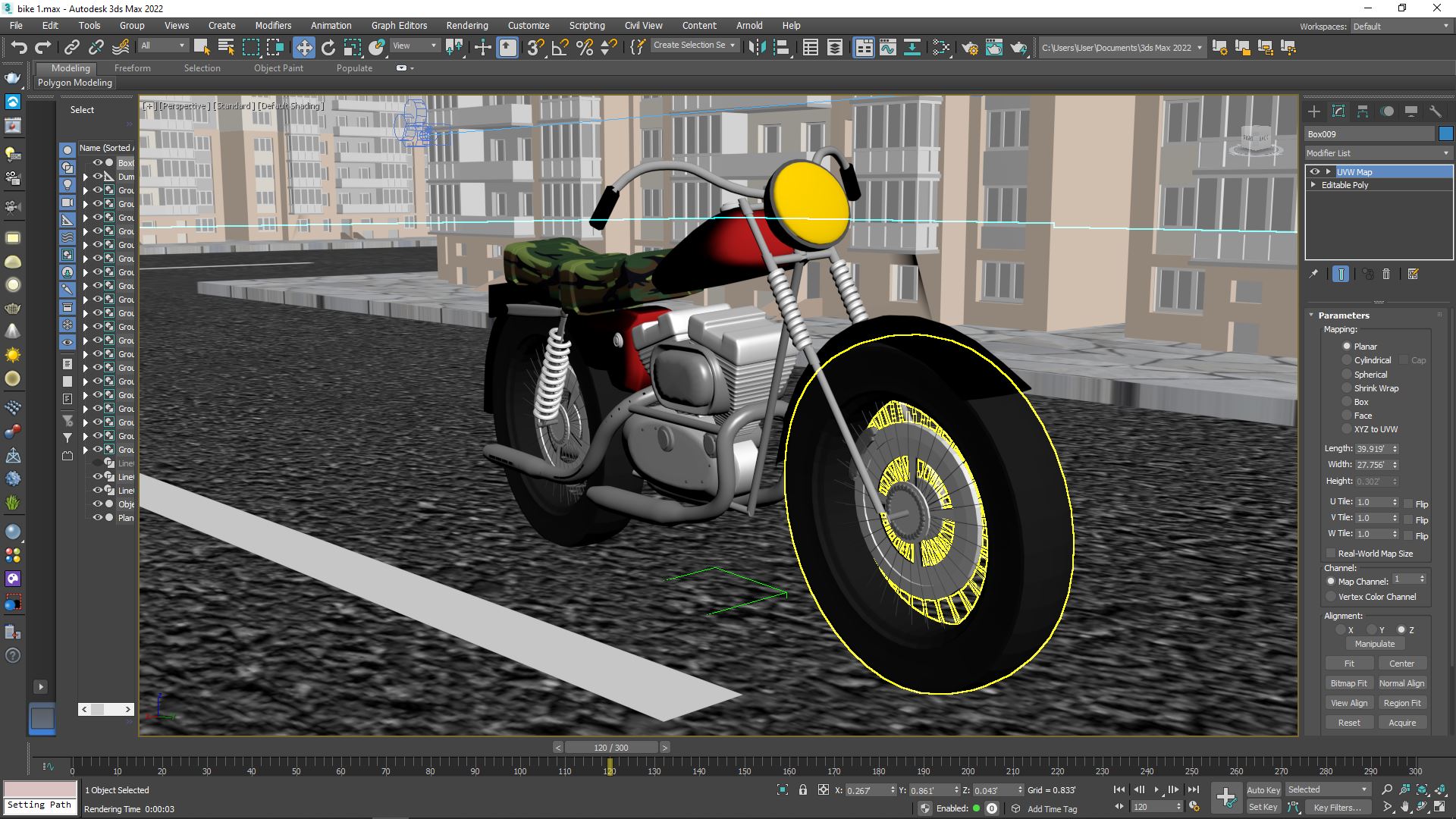This screenshot has width=1456, height=819.
Task: Collapse the Parameters rollout
Action: click(x=1311, y=315)
